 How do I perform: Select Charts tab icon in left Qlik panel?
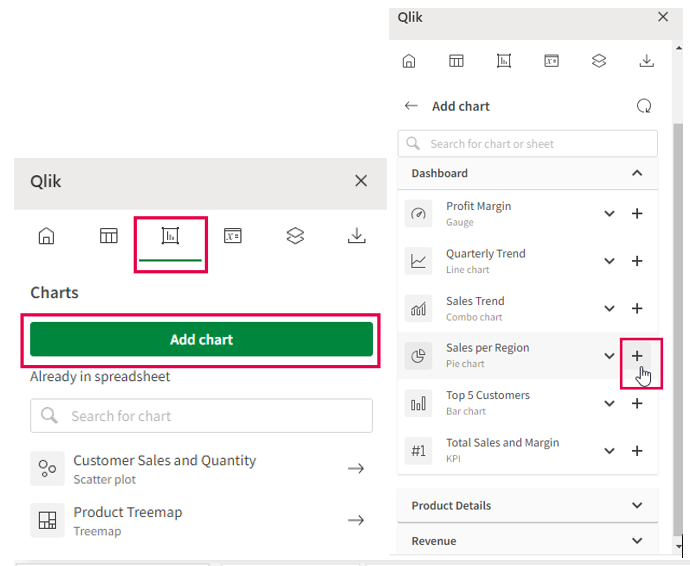pyautogui.click(x=170, y=236)
